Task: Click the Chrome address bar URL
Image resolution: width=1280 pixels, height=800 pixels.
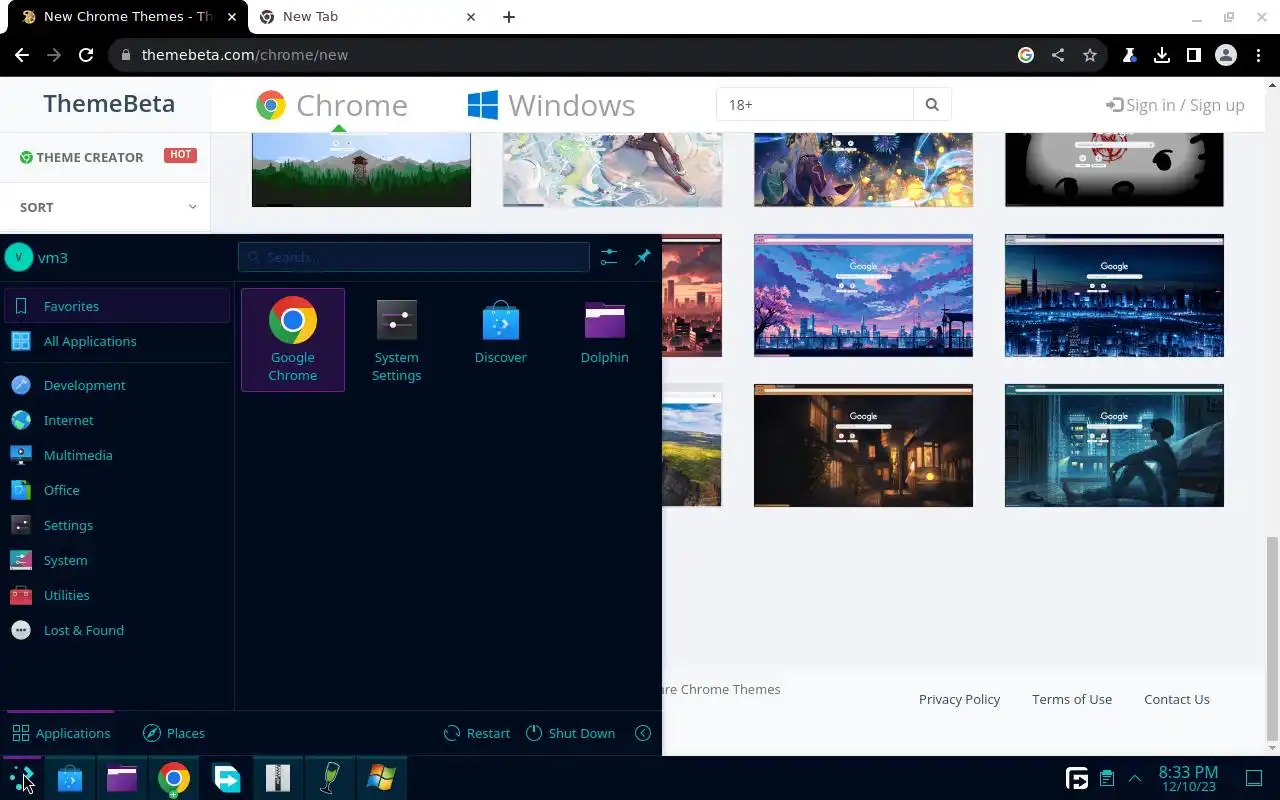Action: [245, 55]
